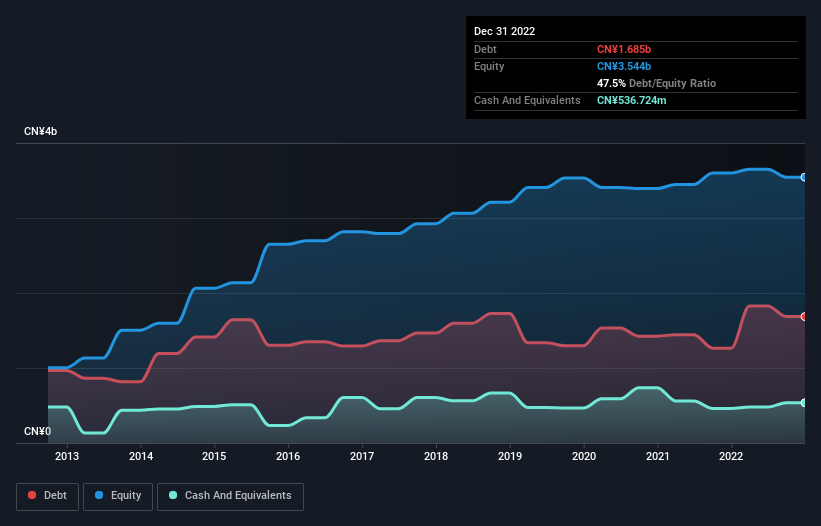Click the 2020 x-axis label
Screen dimensions: 821x526
click(584, 456)
